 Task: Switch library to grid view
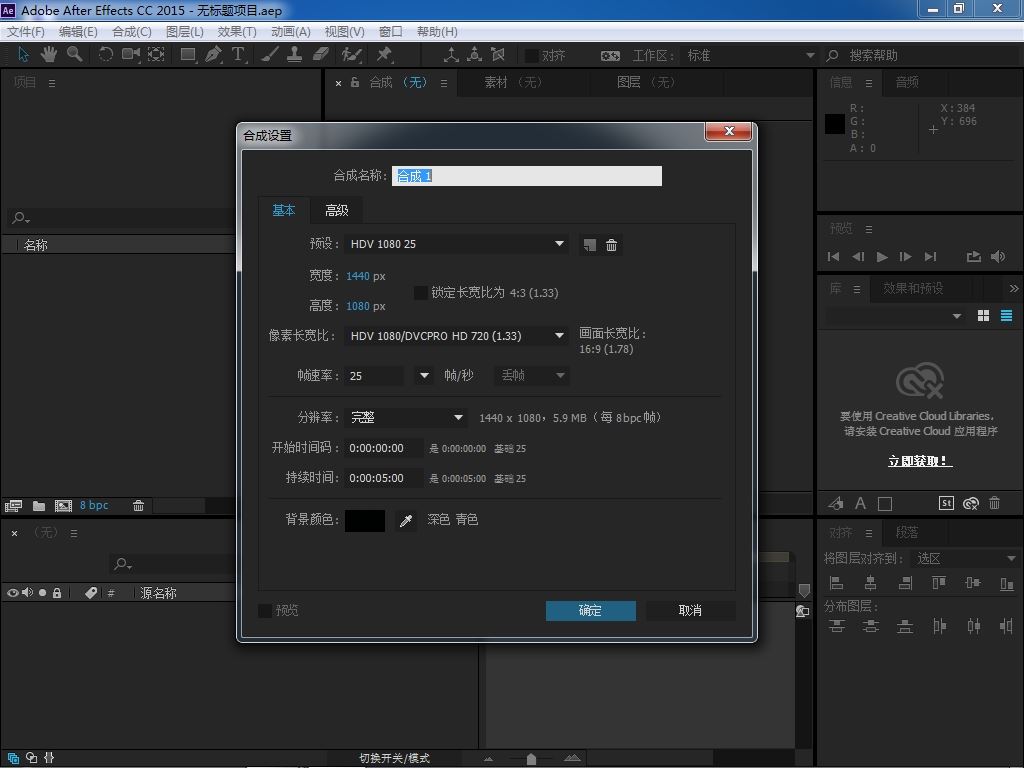coord(984,316)
